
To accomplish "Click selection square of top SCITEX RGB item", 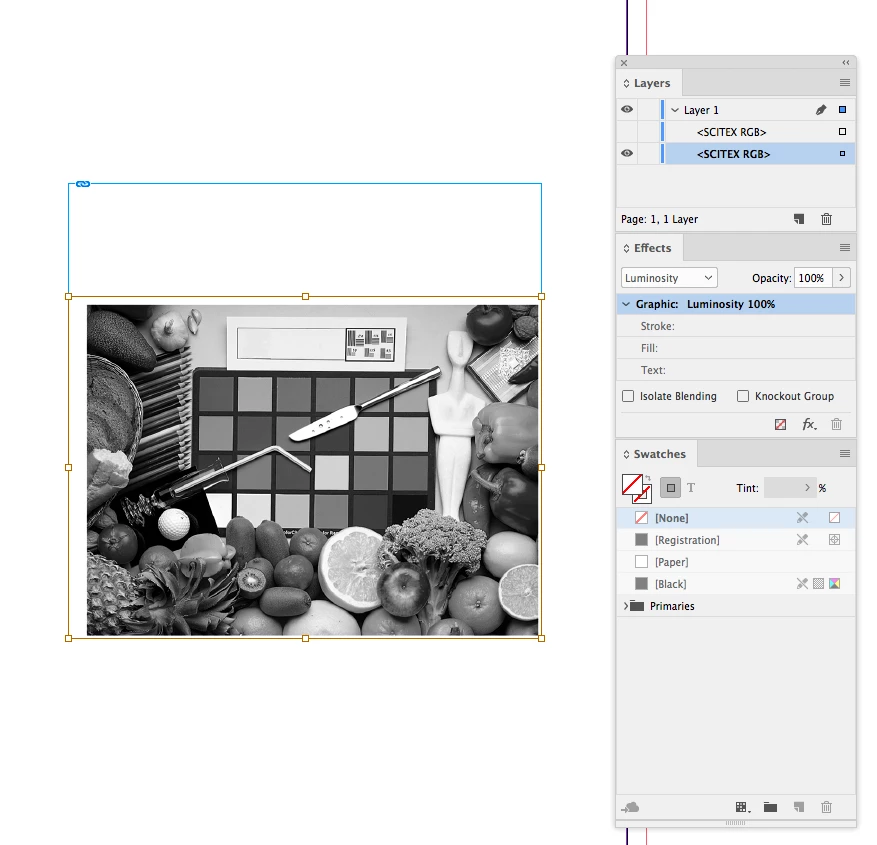I will (x=842, y=132).
